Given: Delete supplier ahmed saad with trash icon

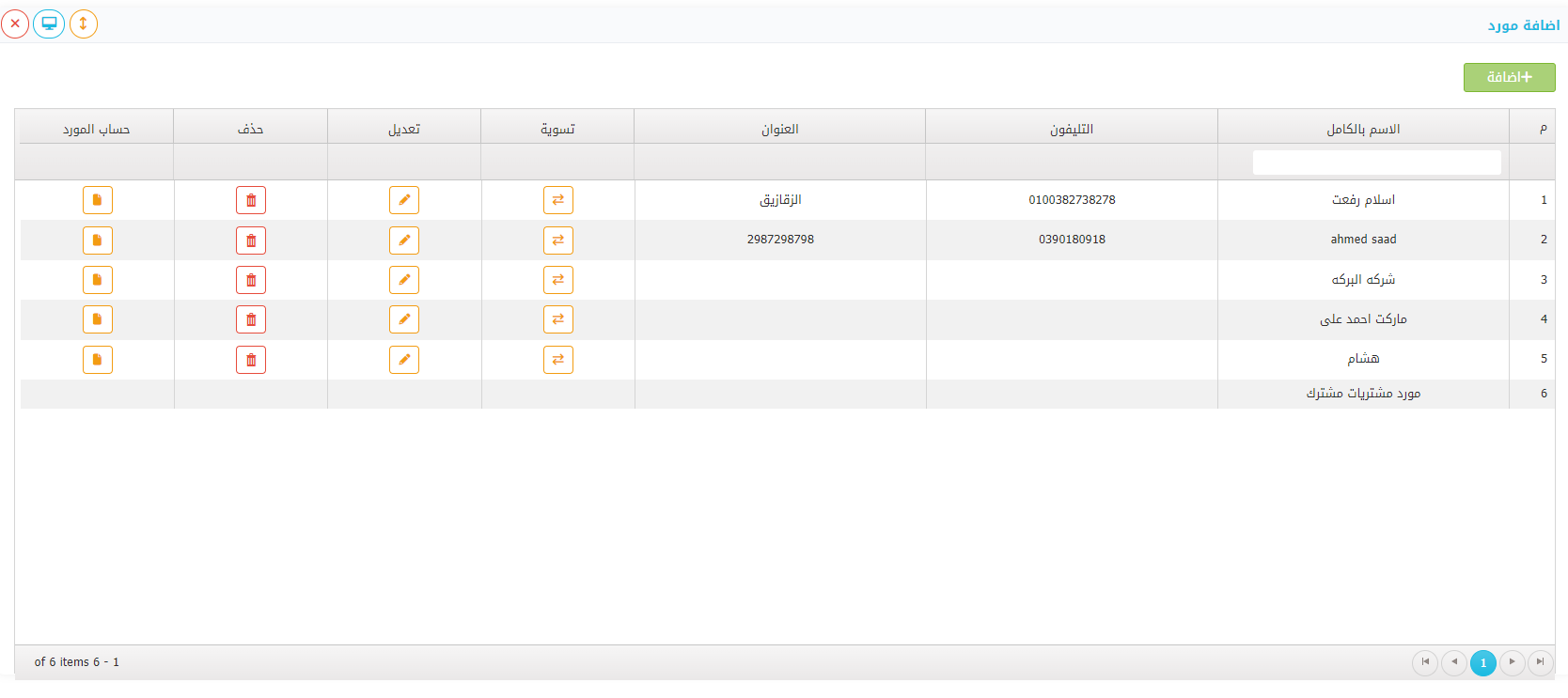Looking at the screenshot, I should click(251, 240).
